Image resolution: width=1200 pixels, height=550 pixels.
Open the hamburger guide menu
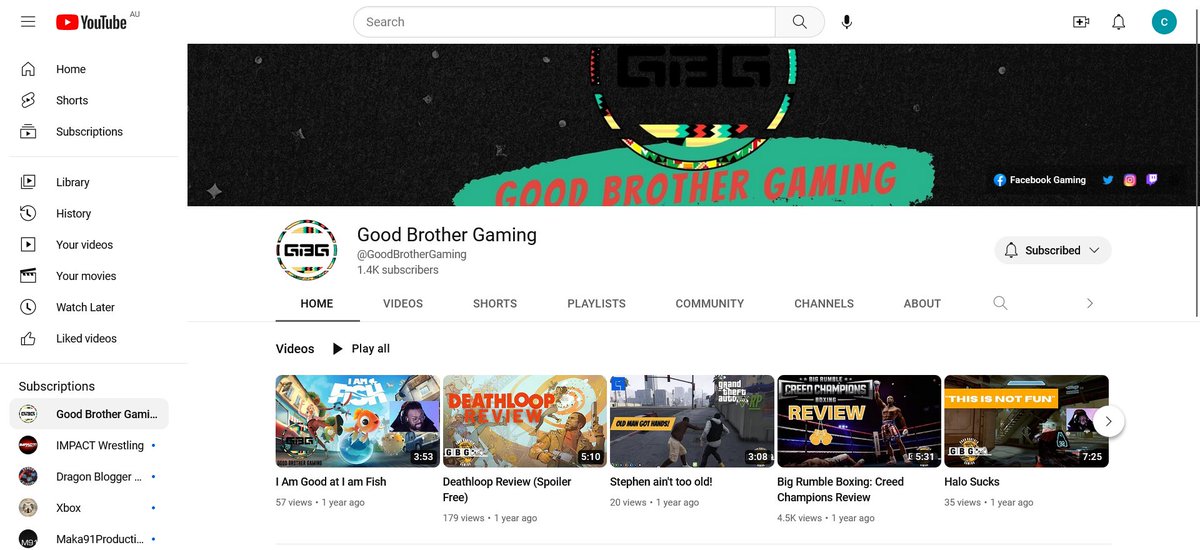[28, 22]
